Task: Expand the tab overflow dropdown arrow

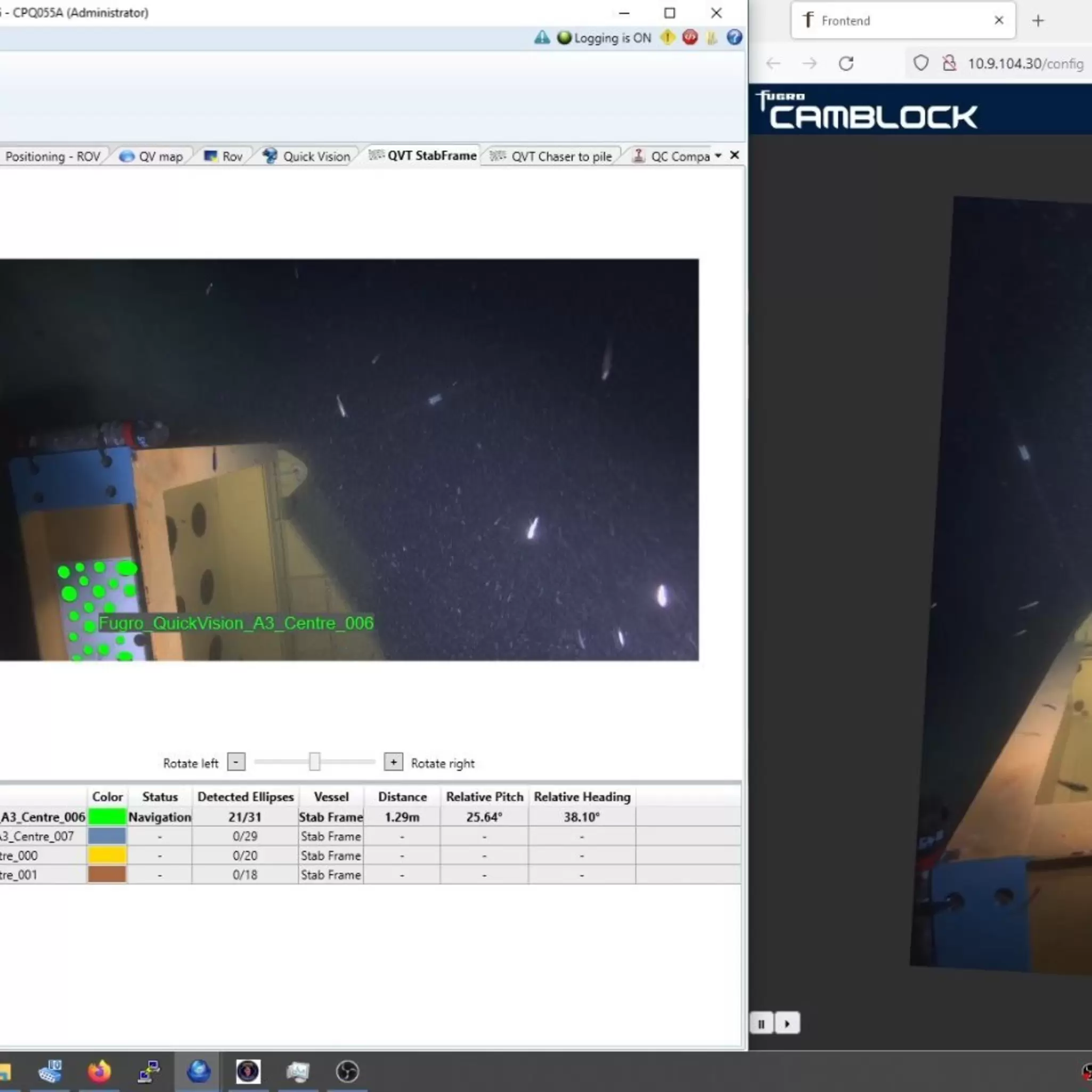Action: [718, 156]
